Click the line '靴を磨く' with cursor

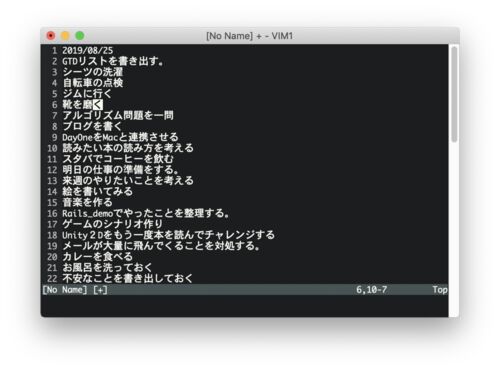tap(82, 105)
